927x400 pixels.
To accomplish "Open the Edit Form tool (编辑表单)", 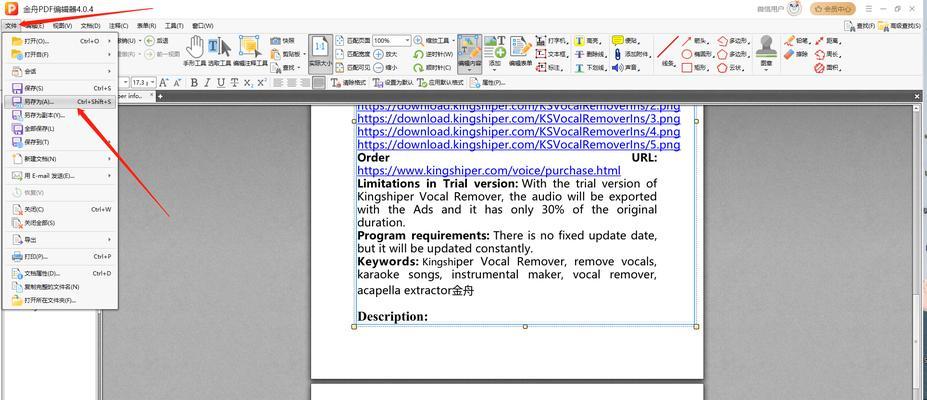I will (x=520, y=50).
